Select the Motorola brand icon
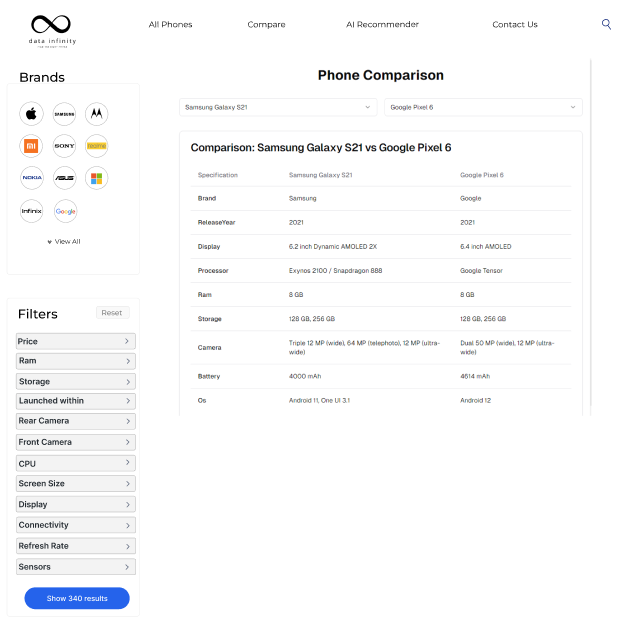The height and width of the screenshot is (639, 643). (x=96, y=114)
